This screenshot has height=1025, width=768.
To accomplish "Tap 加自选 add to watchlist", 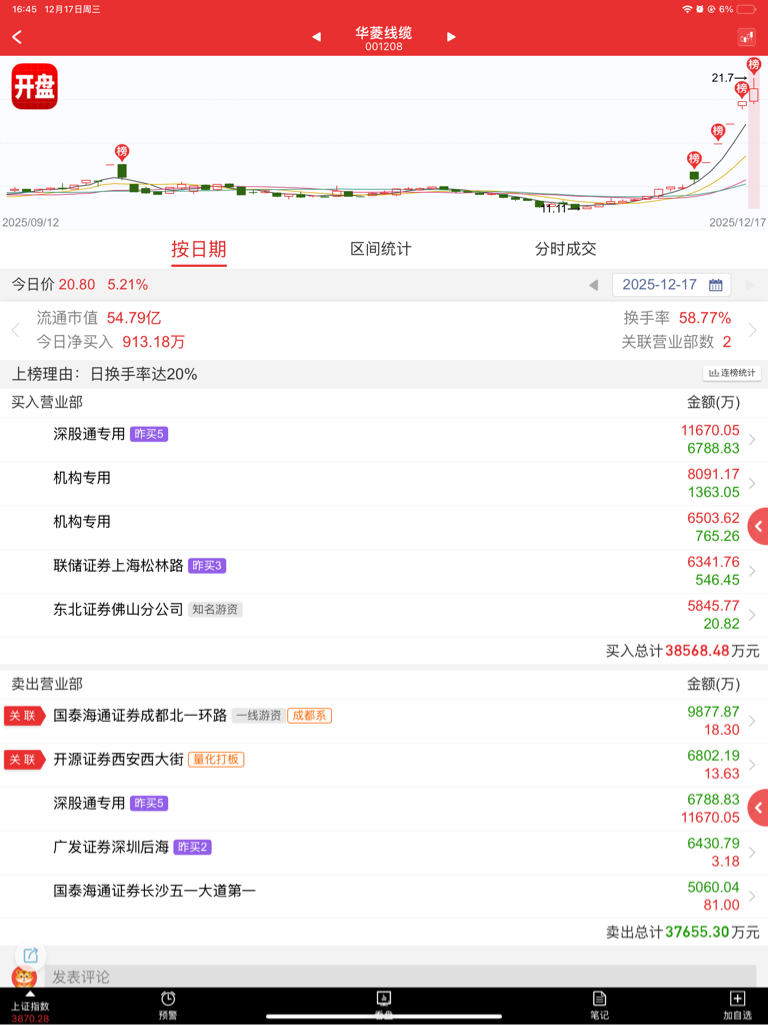I will tap(737, 1005).
